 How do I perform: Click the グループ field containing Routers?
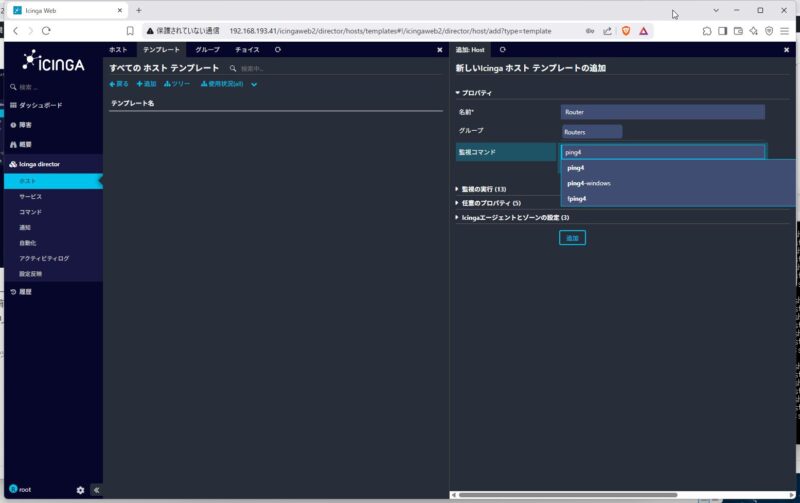point(592,132)
